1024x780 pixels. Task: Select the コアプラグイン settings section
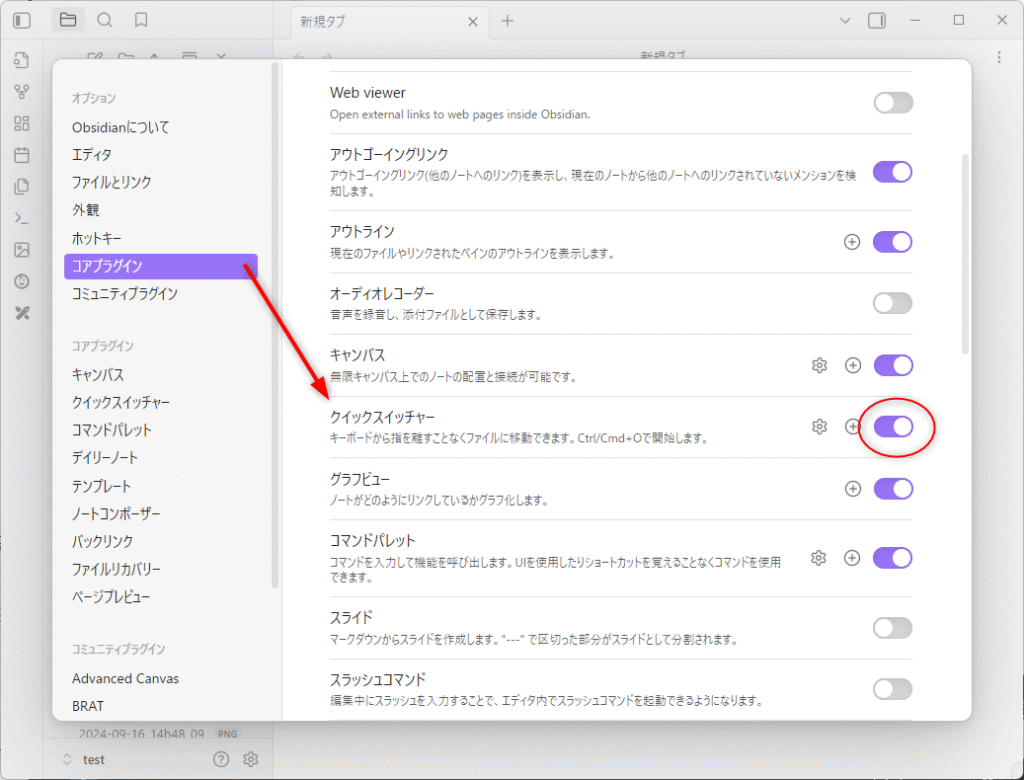click(x=161, y=267)
